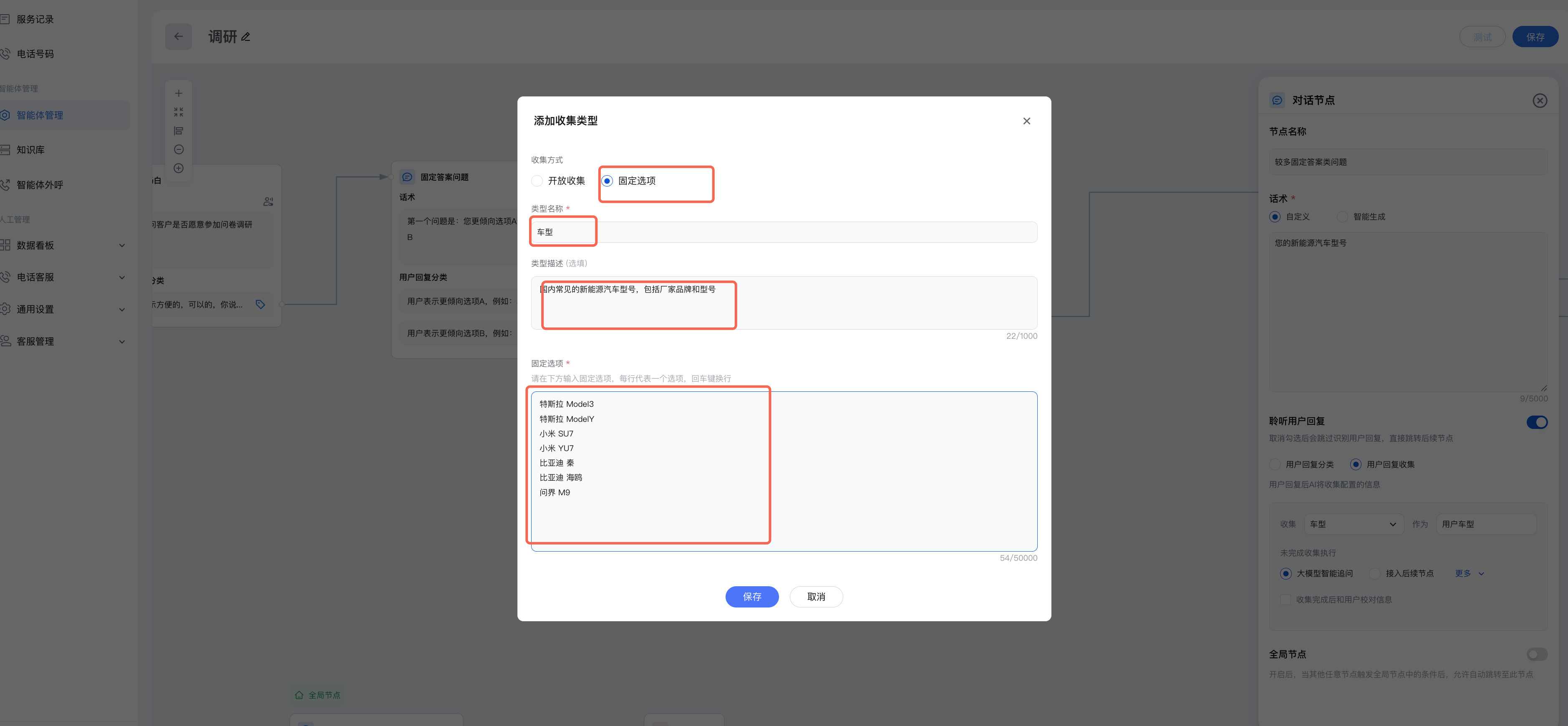The width and height of the screenshot is (1568, 726).
Task: Click the canvas plus icon
Action: (x=178, y=93)
